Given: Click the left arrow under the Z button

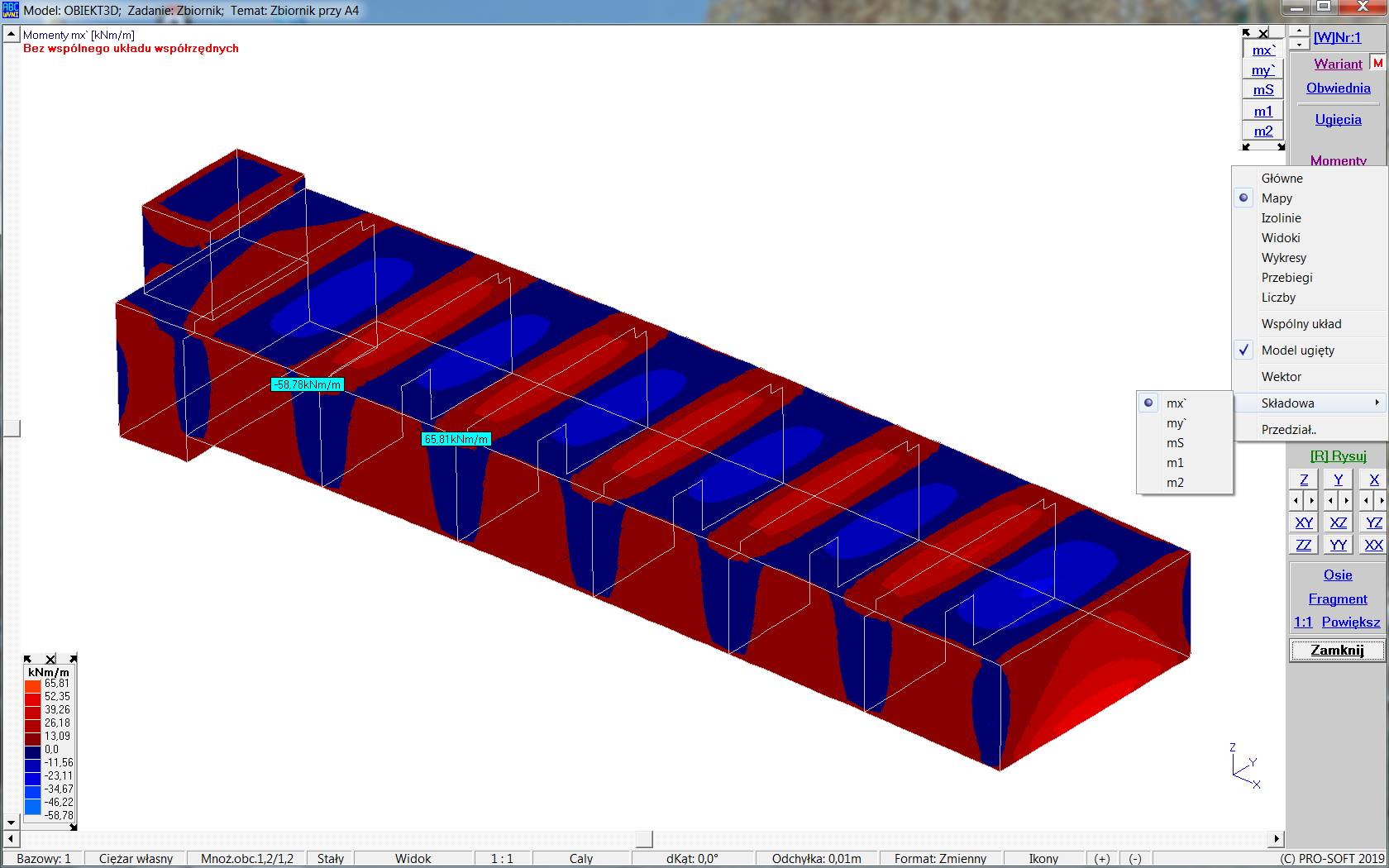Looking at the screenshot, I should (x=1296, y=500).
